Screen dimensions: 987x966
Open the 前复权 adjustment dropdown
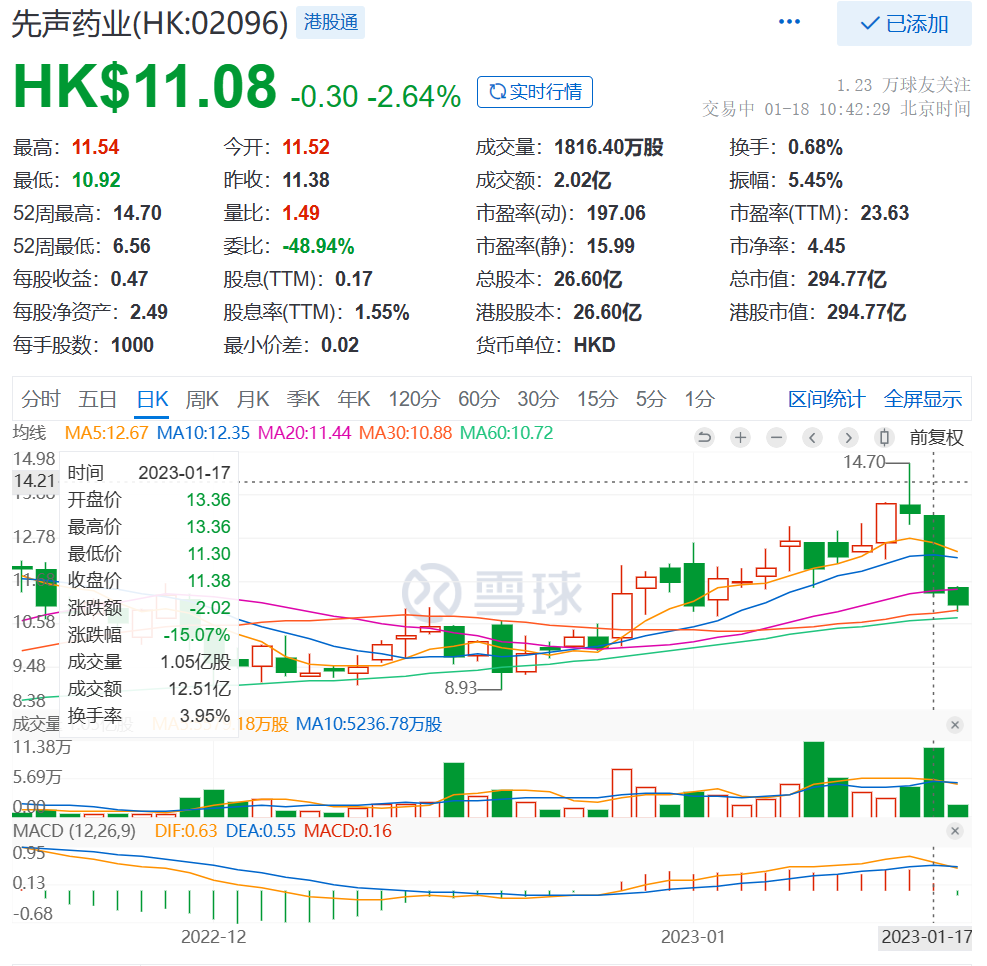tap(936, 437)
